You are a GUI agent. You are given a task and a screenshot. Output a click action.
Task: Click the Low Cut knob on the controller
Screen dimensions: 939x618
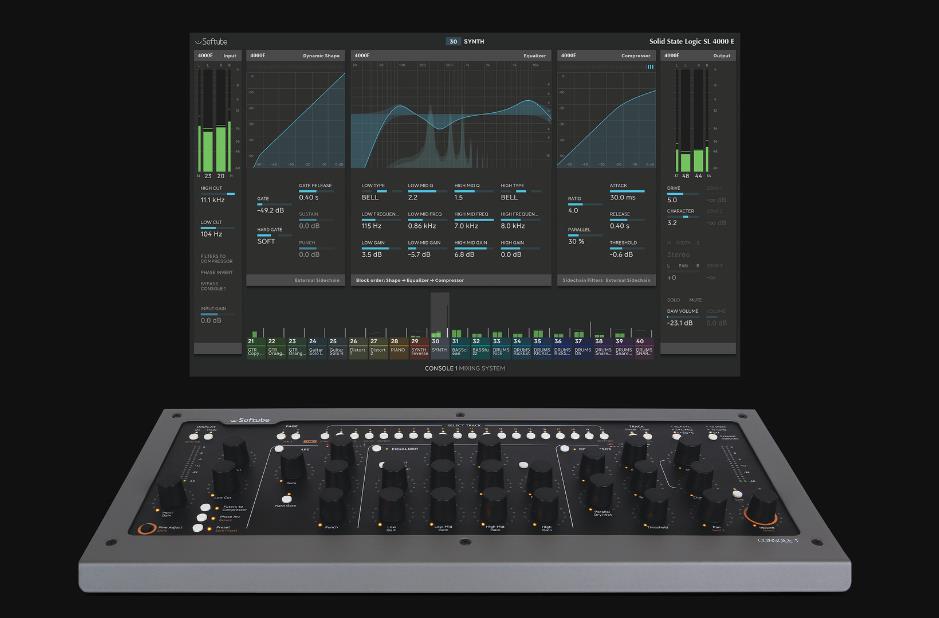coord(225,477)
